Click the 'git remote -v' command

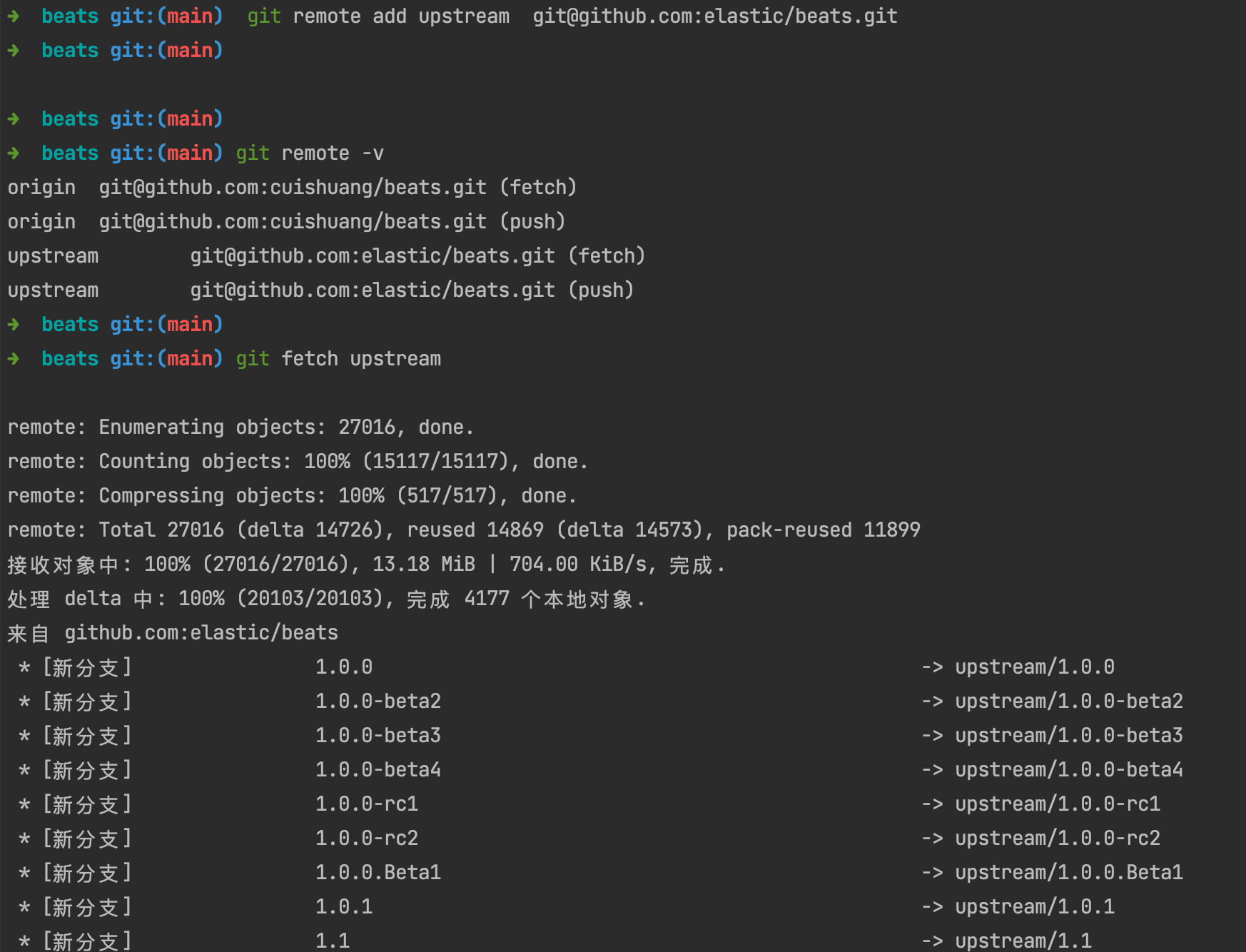pyautogui.click(x=310, y=153)
